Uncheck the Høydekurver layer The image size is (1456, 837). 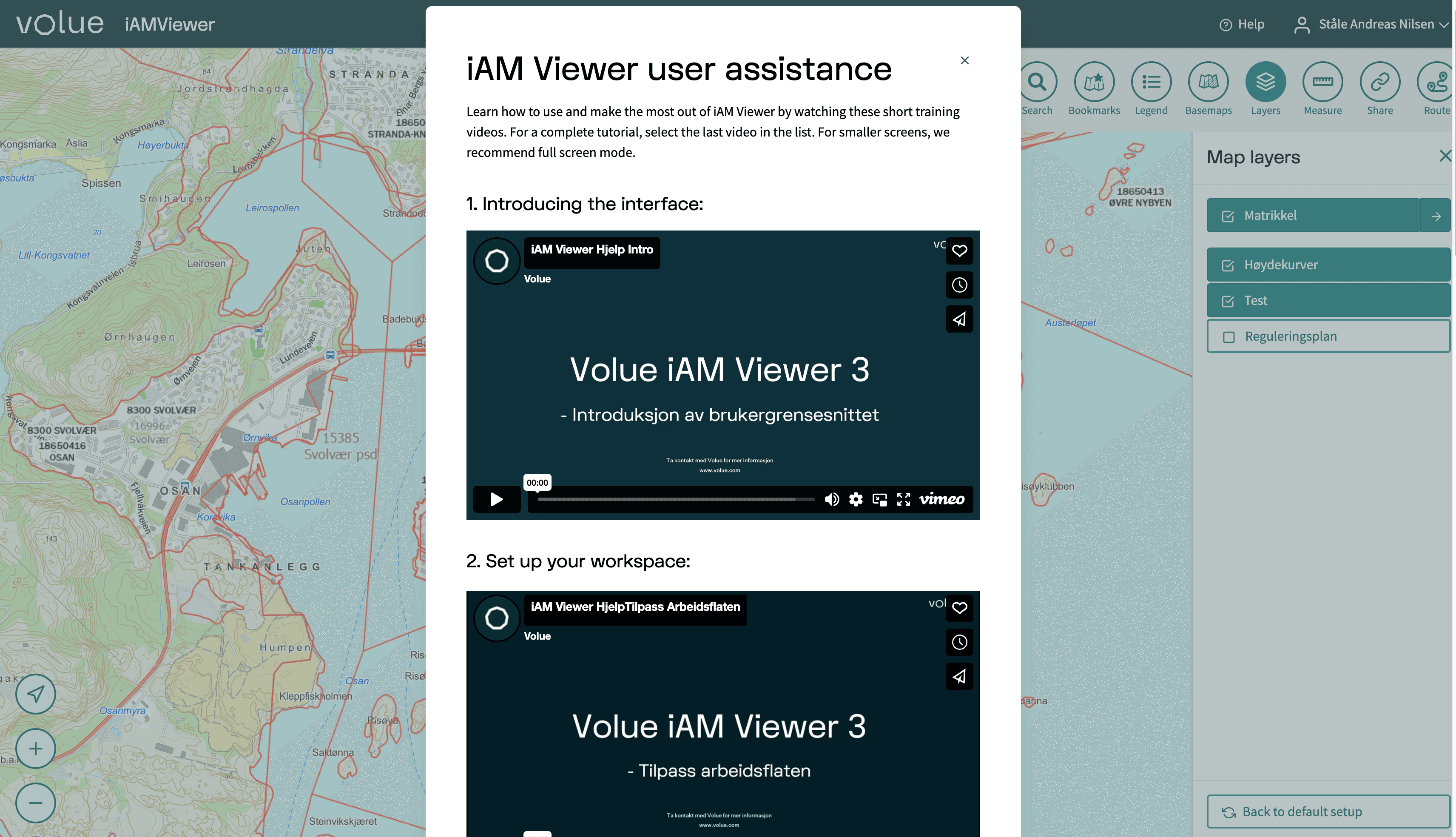click(1228, 265)
